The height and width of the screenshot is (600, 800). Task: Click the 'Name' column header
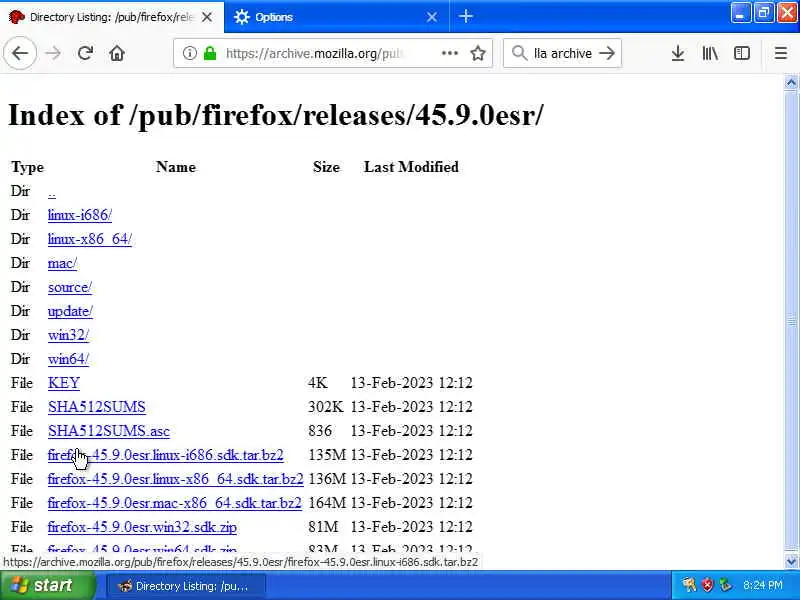click(x=176, y=167)
